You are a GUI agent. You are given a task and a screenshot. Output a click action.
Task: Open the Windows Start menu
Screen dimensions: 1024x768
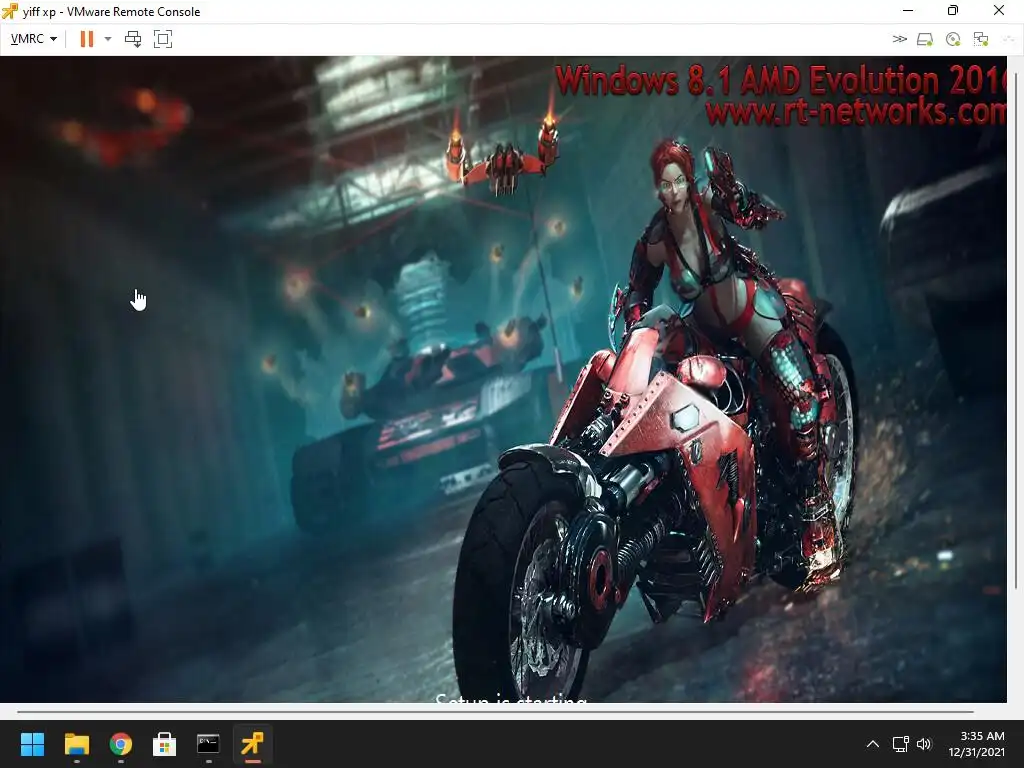point(32,744)
